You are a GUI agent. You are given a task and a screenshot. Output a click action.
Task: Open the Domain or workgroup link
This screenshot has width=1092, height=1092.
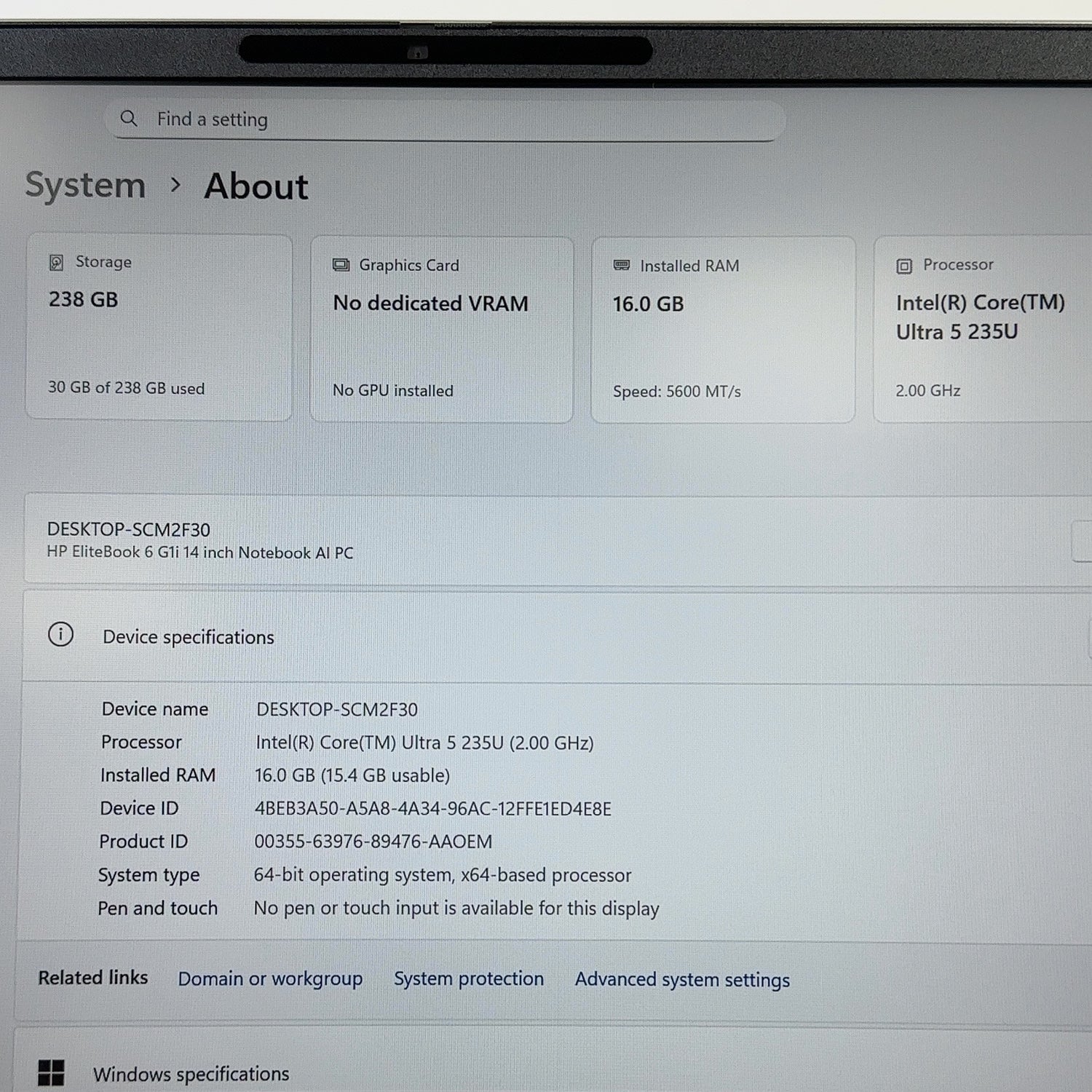[x=270, y=979]
